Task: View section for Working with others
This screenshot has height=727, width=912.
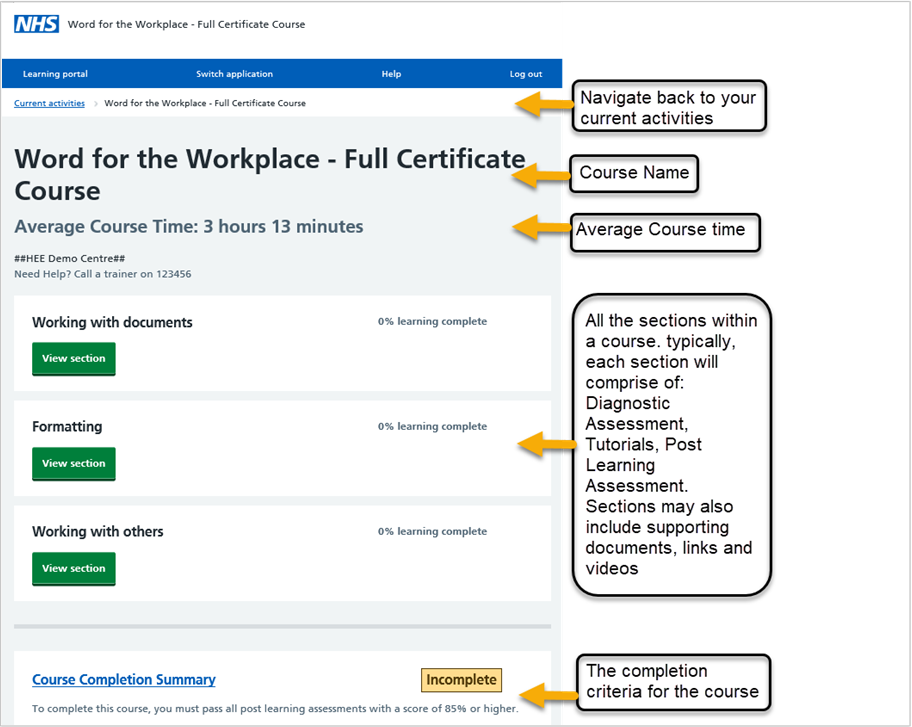Action: tap(74, 568)
